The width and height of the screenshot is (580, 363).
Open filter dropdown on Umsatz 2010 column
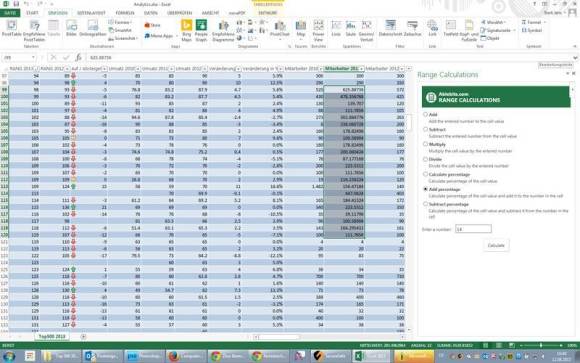138,69
